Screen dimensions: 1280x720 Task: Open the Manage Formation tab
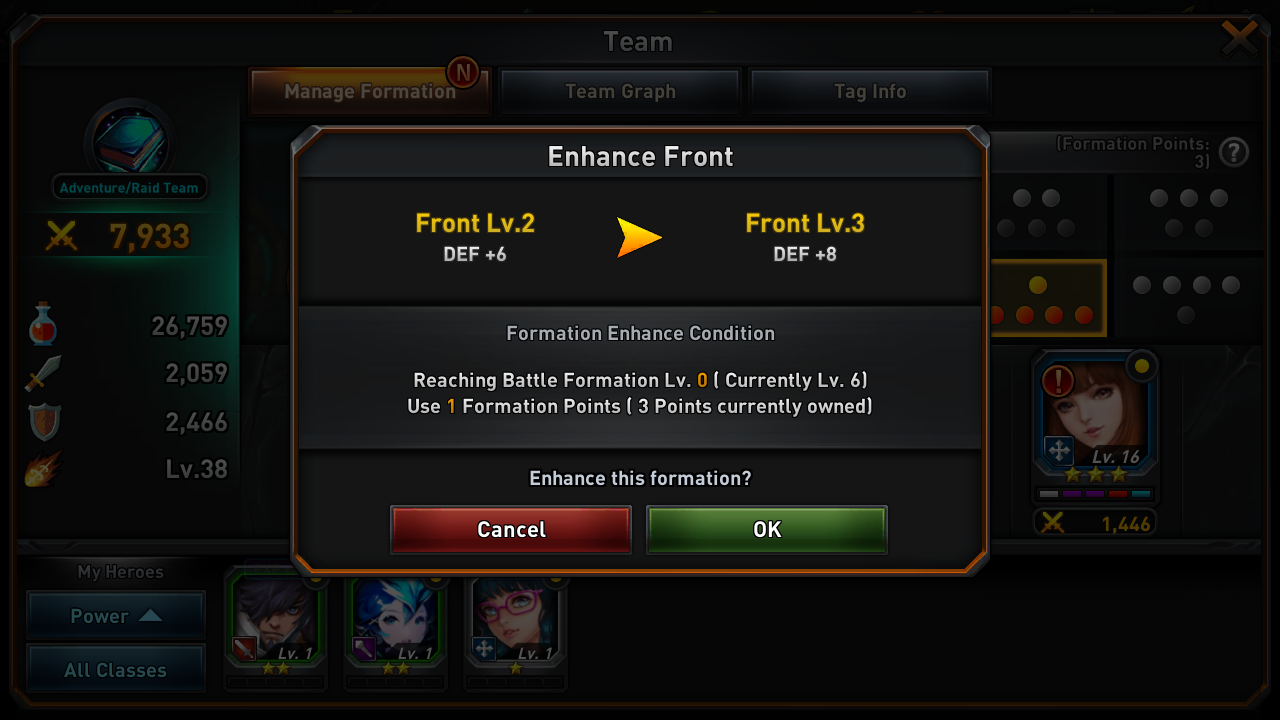tap(370, 91)
